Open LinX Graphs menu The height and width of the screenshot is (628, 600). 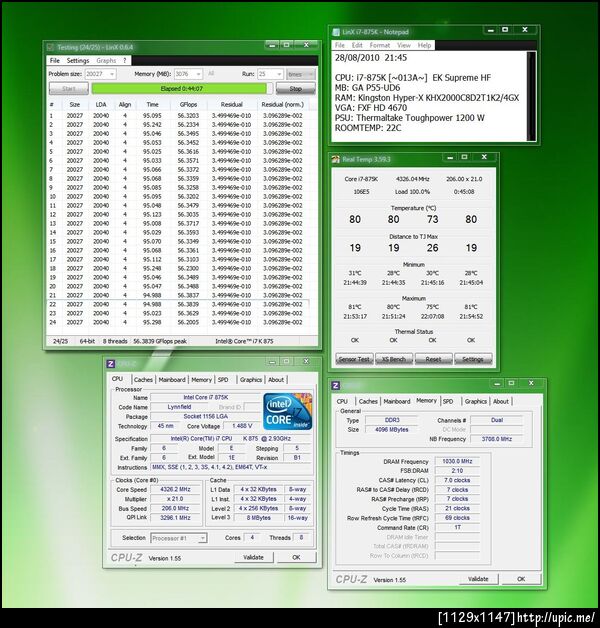[x=106, y=60]
